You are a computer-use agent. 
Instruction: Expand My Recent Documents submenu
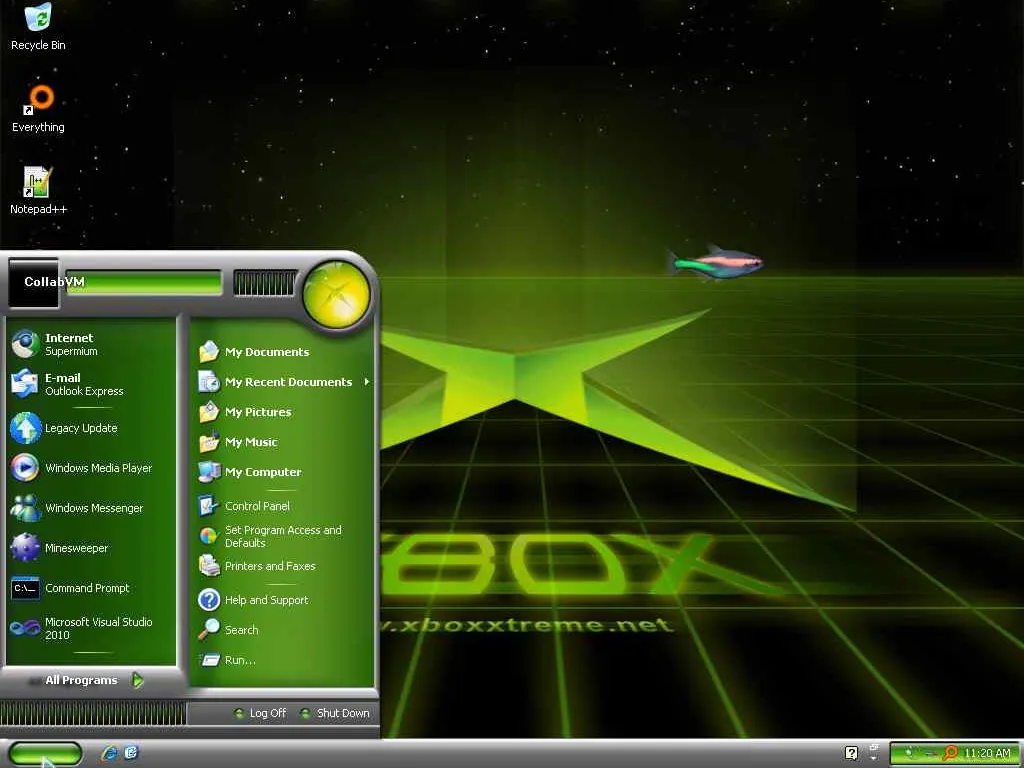(x=284, y=382)
